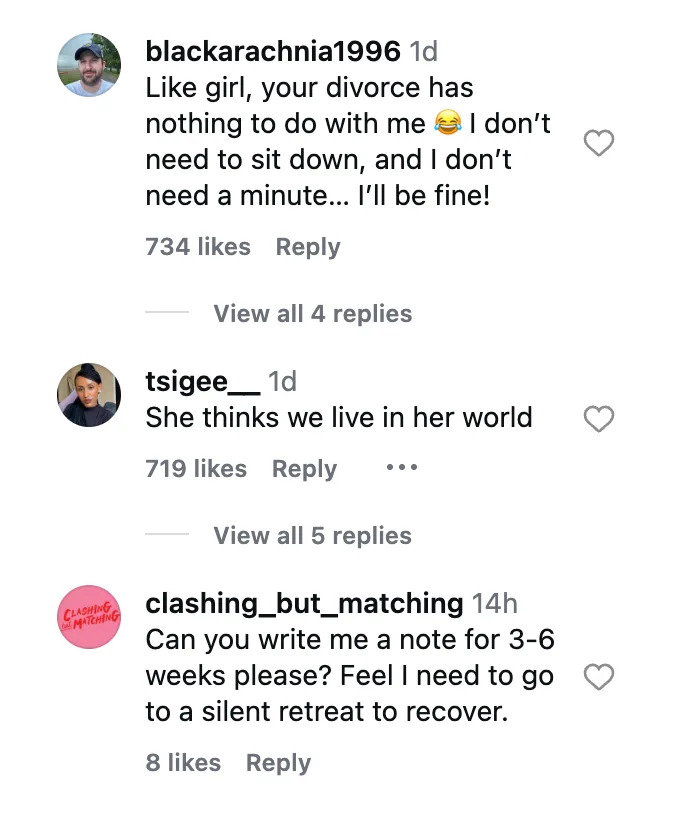674x814 pixels.
Task: Toggle the heart on tsigee__'s comment
Action: click(x=599, y=420)
